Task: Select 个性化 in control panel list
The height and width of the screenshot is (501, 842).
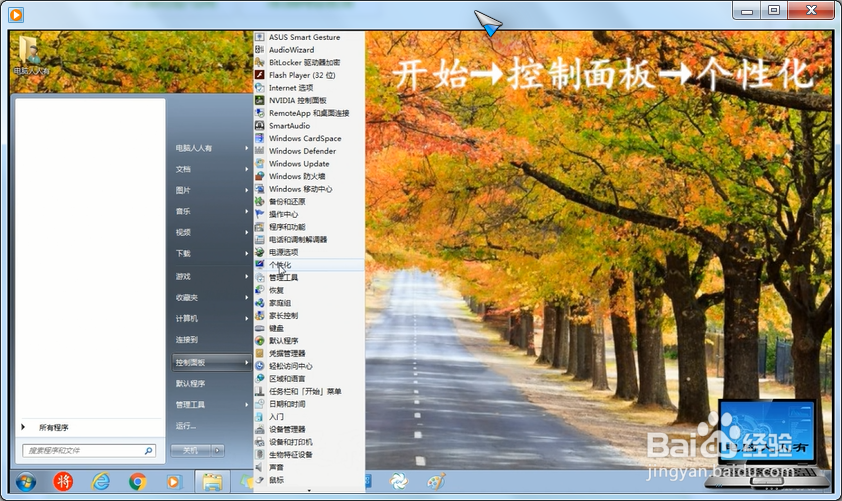Action: coord(309,265)
